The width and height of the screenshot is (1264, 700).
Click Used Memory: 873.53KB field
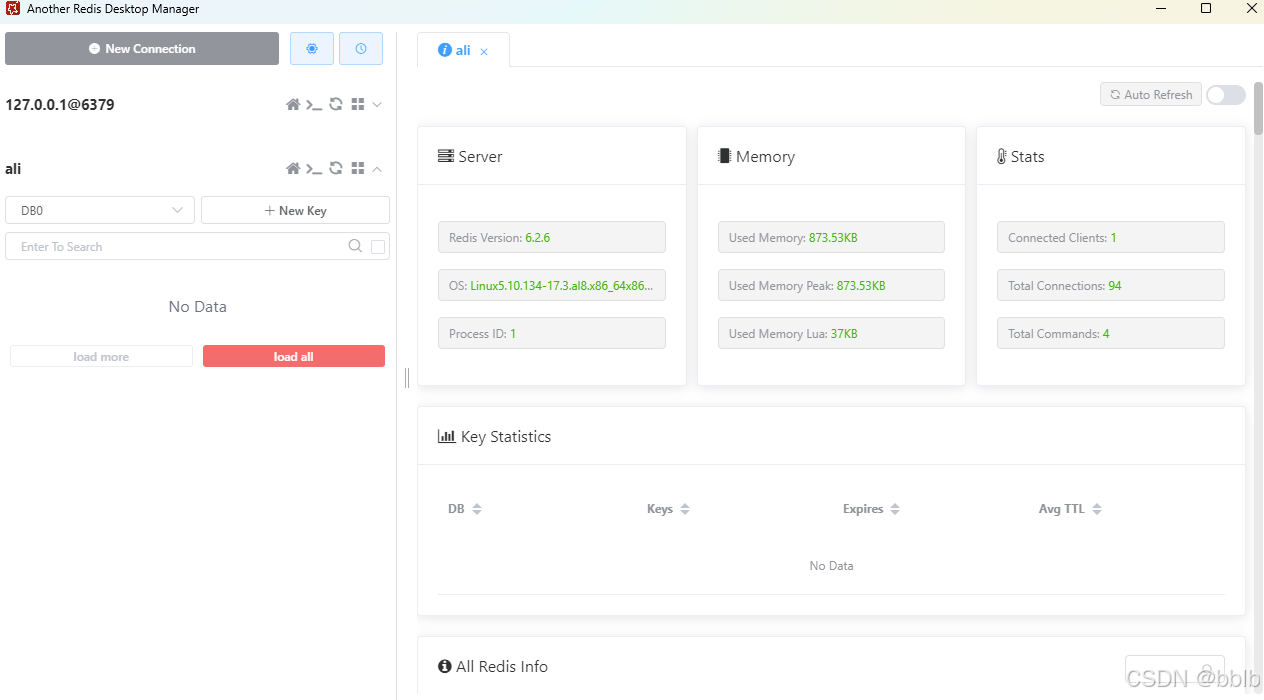point(831,237)
